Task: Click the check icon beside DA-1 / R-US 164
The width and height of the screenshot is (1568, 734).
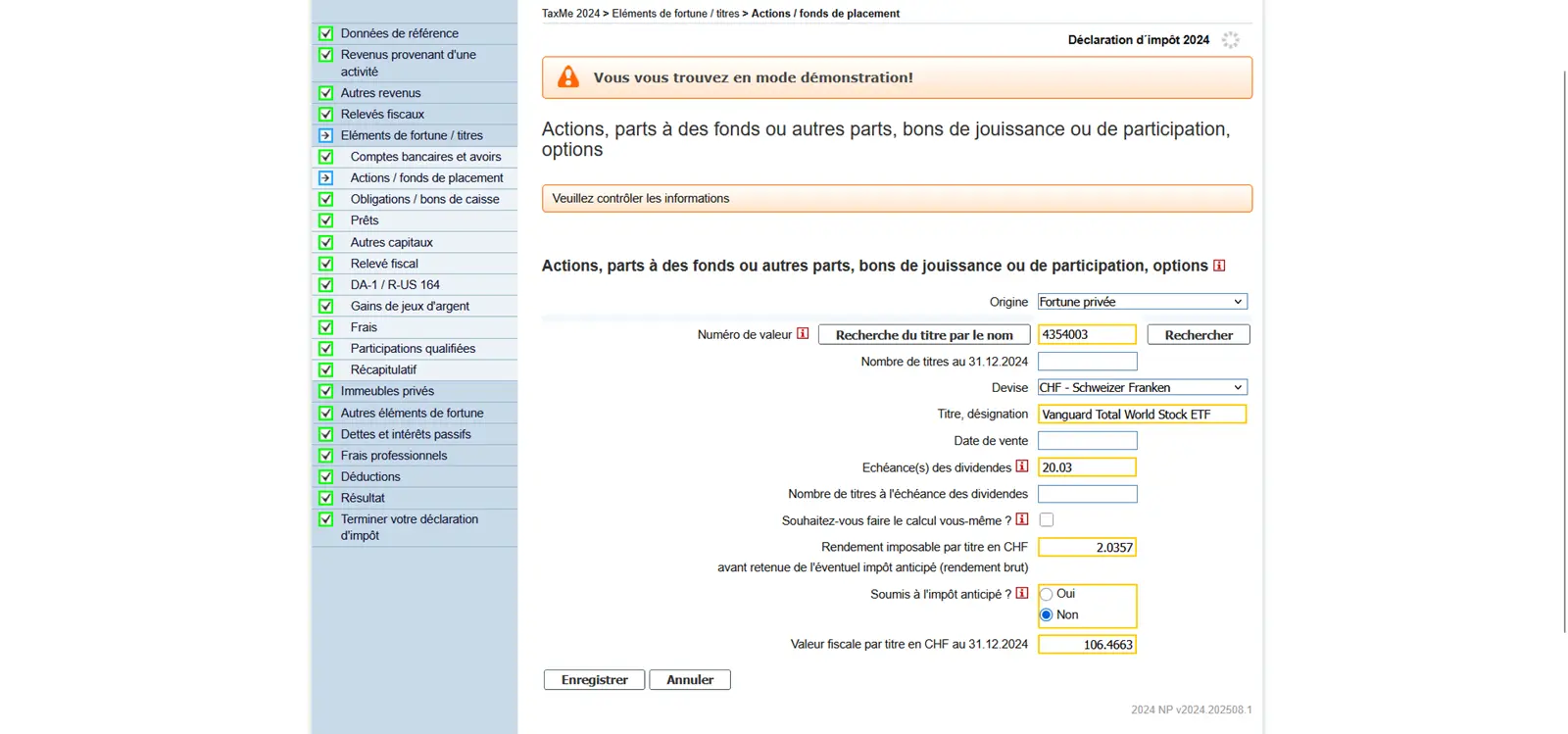Action: point(326,285)
